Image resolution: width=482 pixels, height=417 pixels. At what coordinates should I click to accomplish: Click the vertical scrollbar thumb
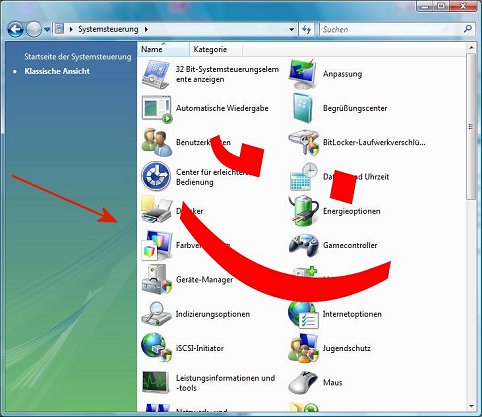(x=471, y=127)
